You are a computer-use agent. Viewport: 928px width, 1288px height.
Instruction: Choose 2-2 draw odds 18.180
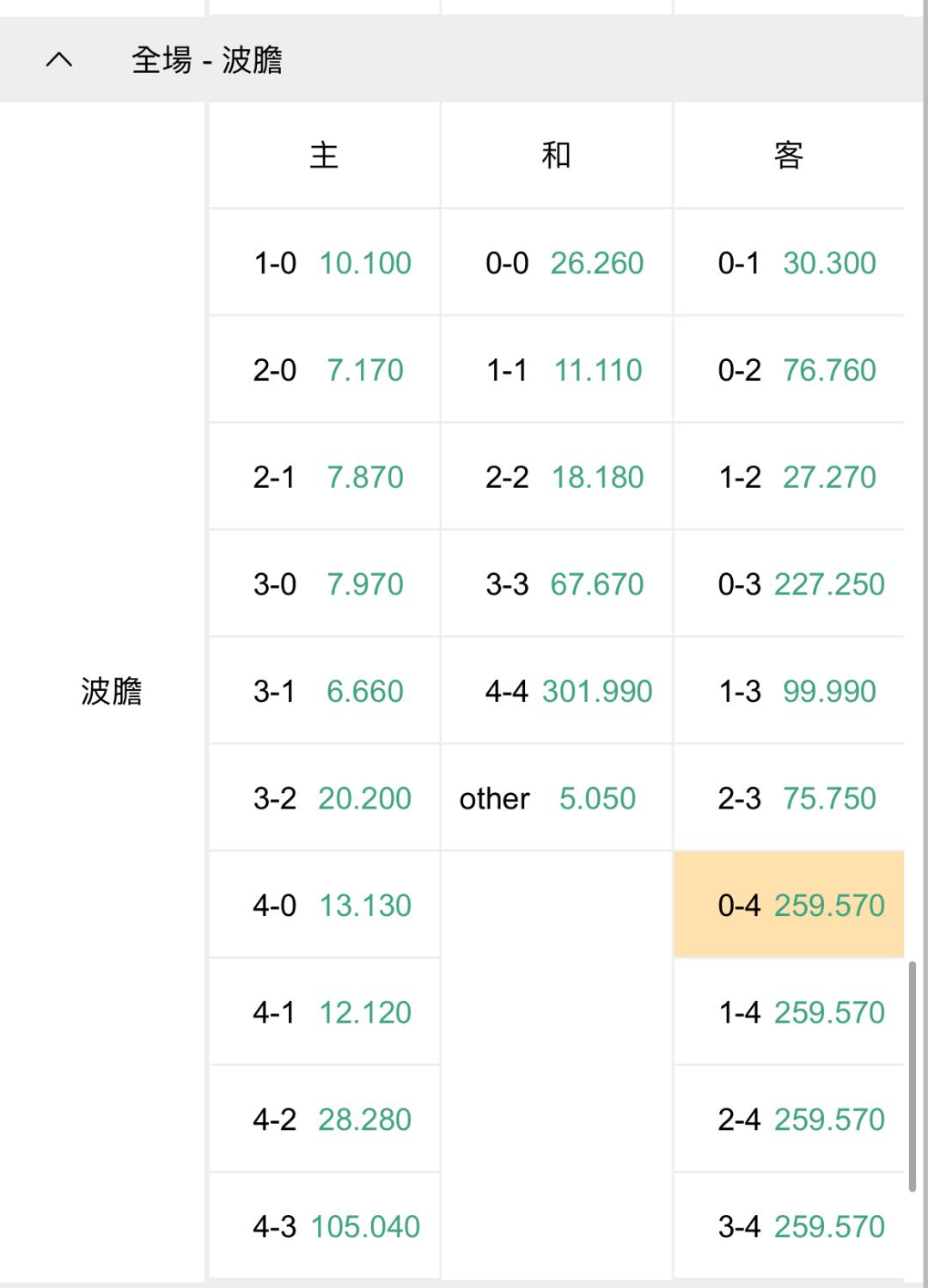click(x=557, y=476)
